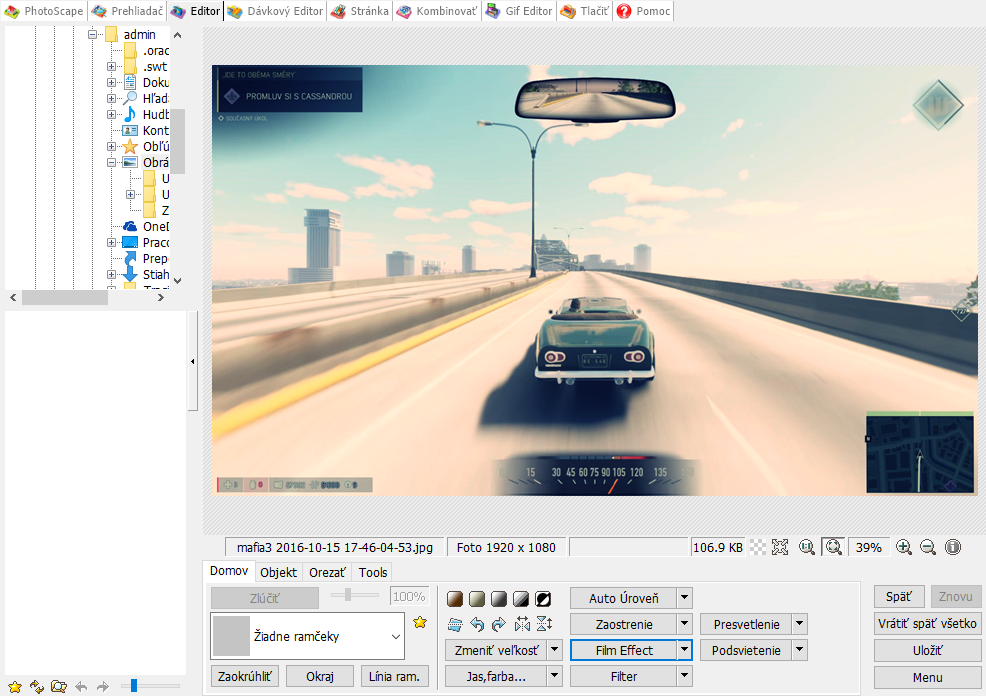This screenshot has height=696, width=986.
Task: Flip the image vertically
Action: coord(544,624)
